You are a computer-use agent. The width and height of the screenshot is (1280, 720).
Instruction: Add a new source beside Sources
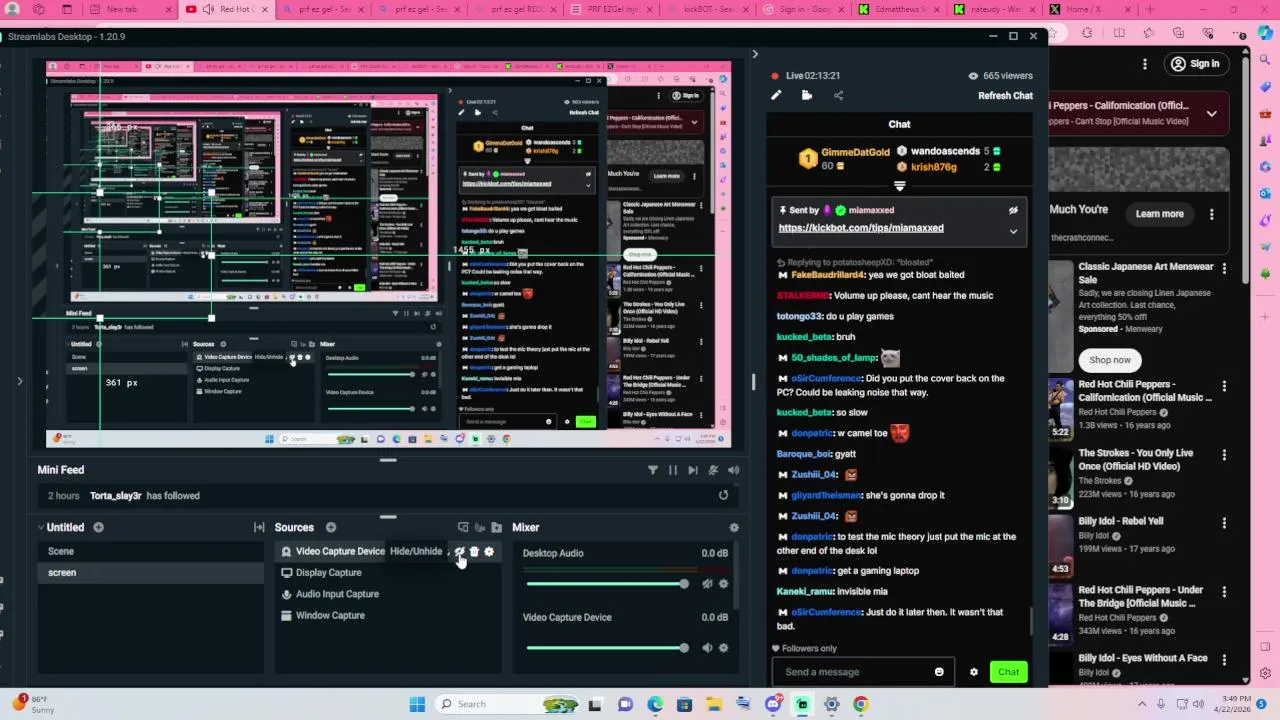tap(330, 527)
